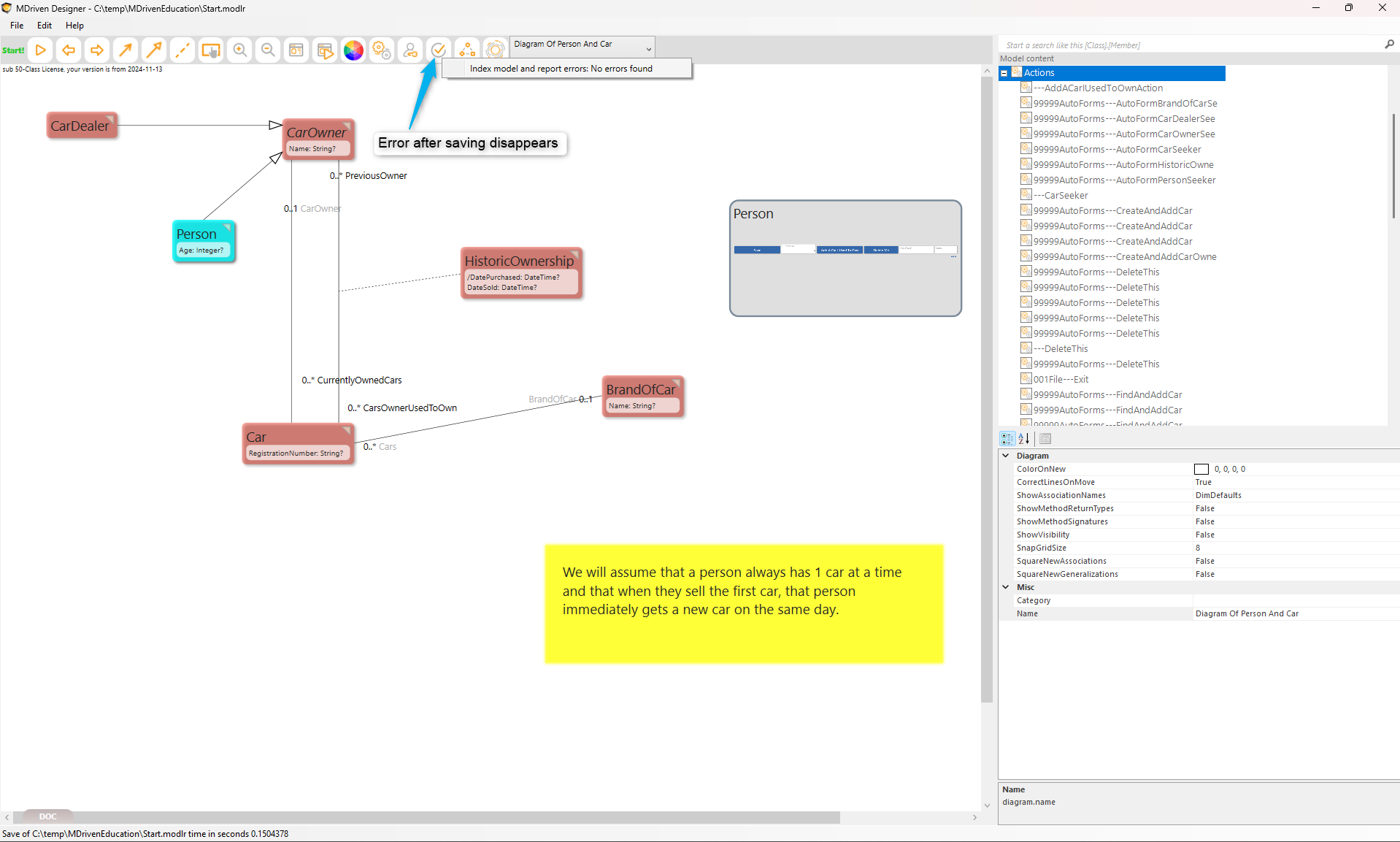Toggle alphabetical sort in property grid
The height and width of the screenshot is (842, 1400).
[x=1024, y=439]
